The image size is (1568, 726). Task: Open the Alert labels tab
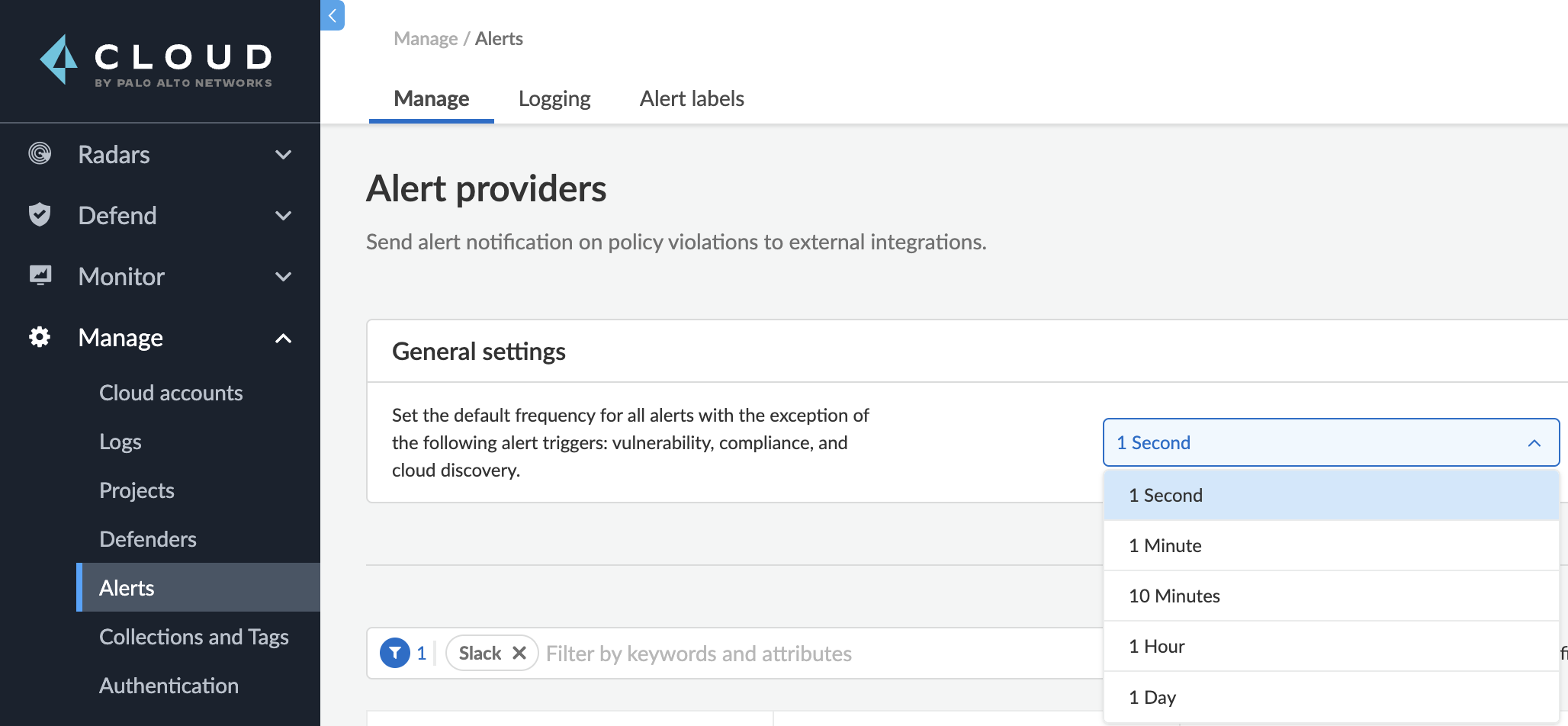pos(692,99)
